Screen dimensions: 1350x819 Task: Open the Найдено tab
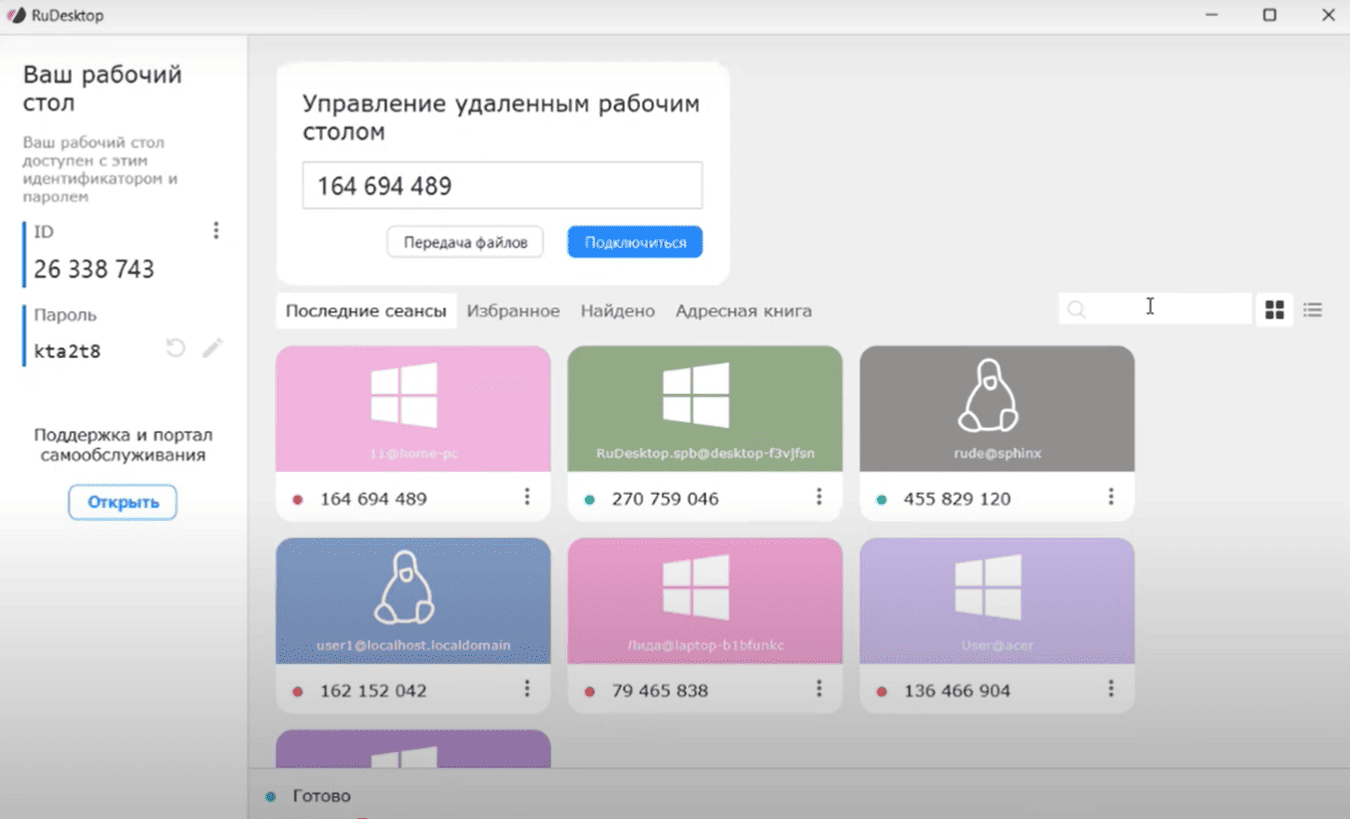coord(618,311)
